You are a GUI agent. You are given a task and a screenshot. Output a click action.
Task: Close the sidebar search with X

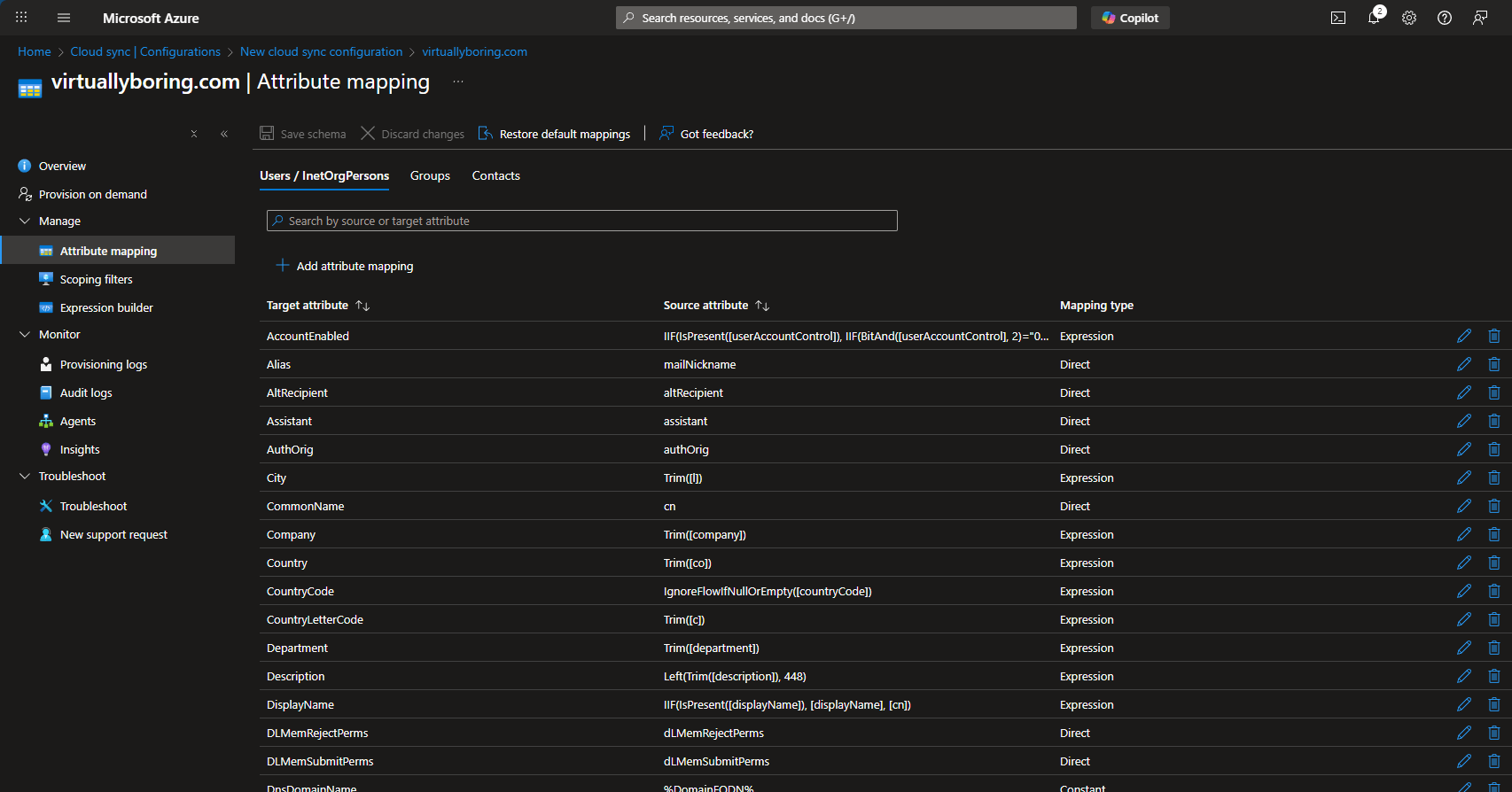point(194,134)
